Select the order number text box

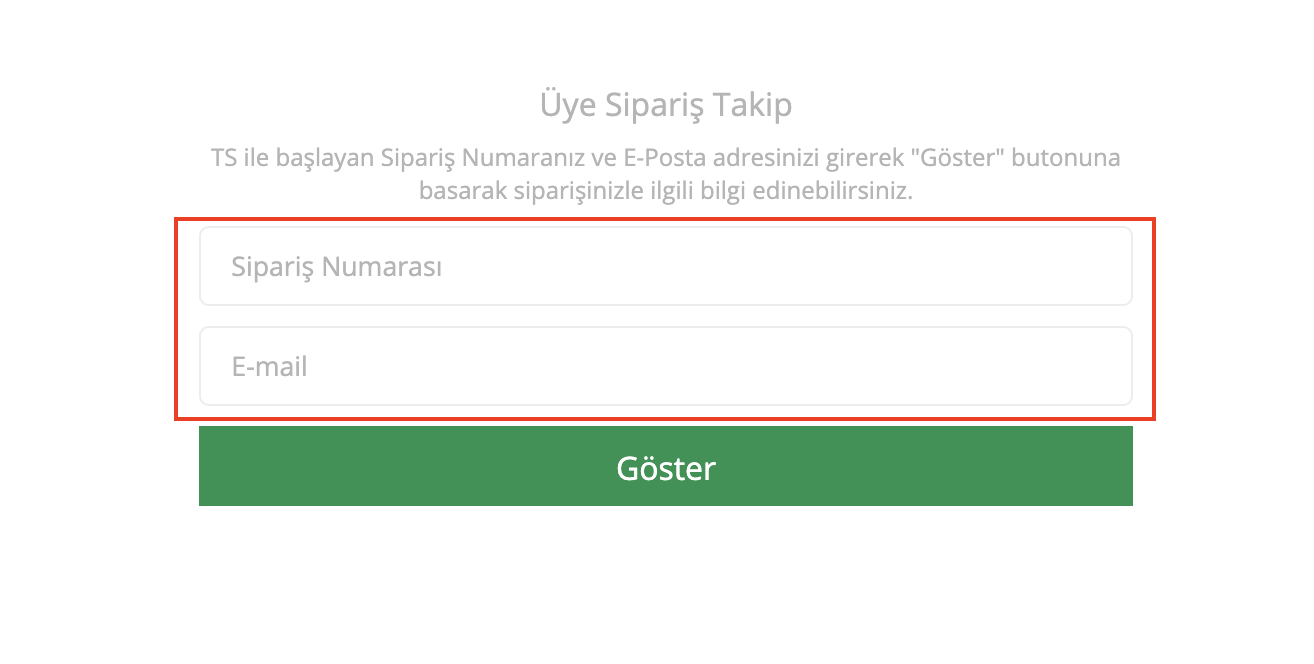tap(665, 267)
